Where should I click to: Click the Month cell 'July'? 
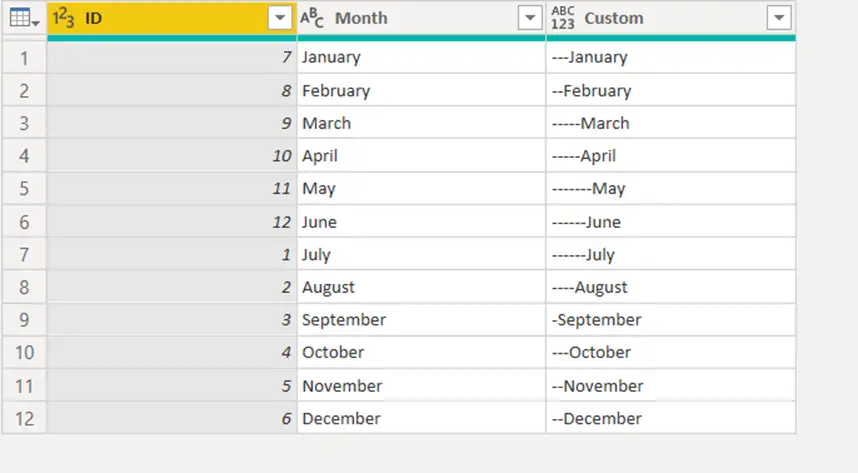point(421,255)
